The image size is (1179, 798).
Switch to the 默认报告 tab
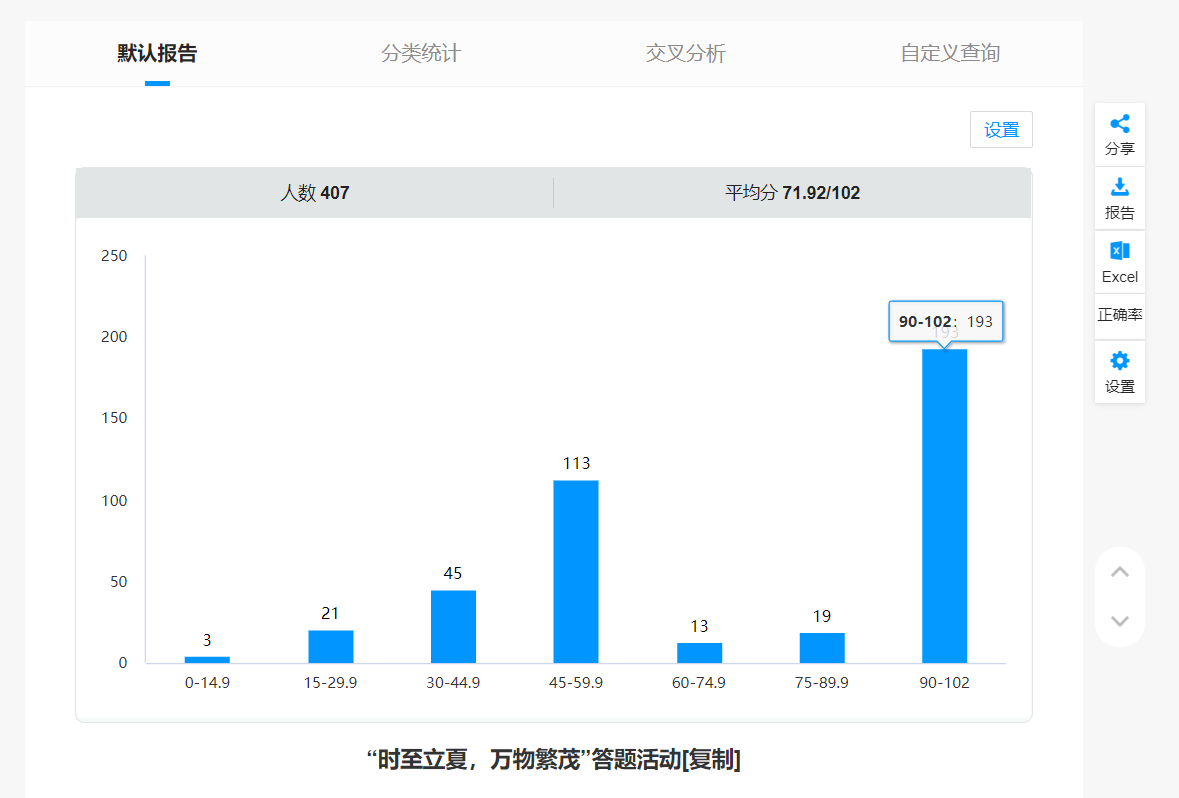[157, 54]
